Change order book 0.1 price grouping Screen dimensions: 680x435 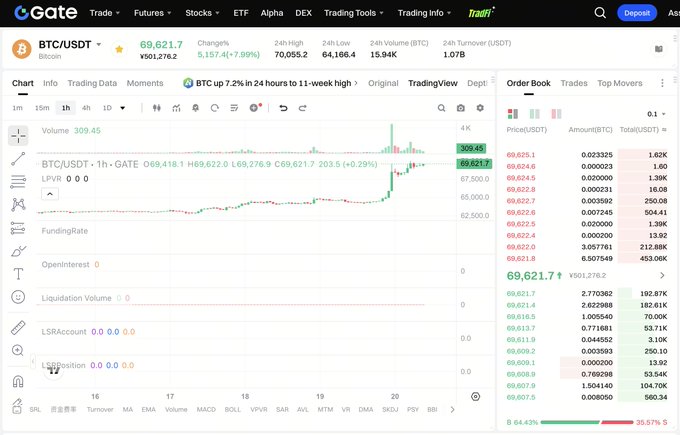(x=656, y=114)
